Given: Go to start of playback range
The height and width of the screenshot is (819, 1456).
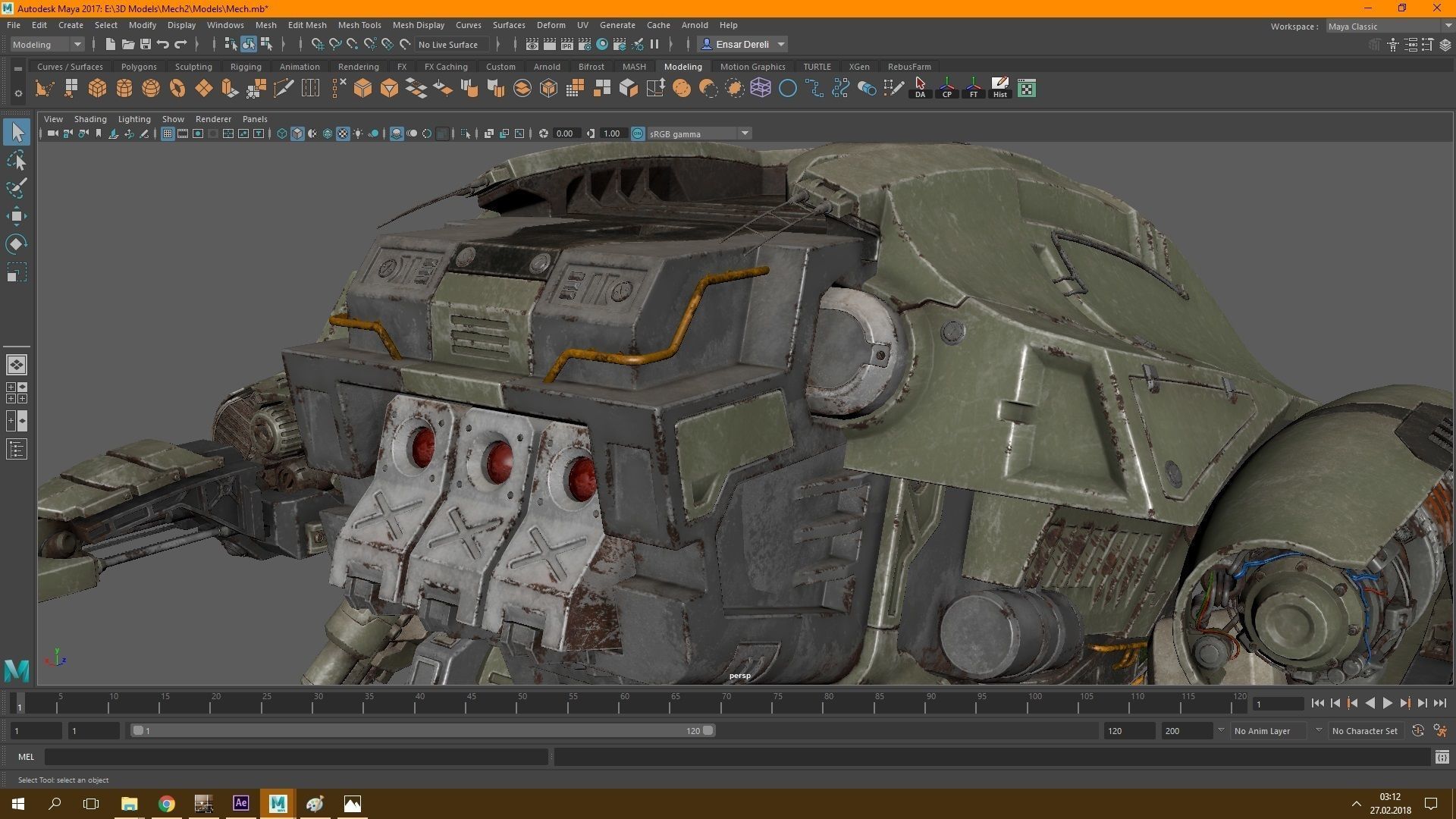Looking at the screenshot, I should (1318, 704).
